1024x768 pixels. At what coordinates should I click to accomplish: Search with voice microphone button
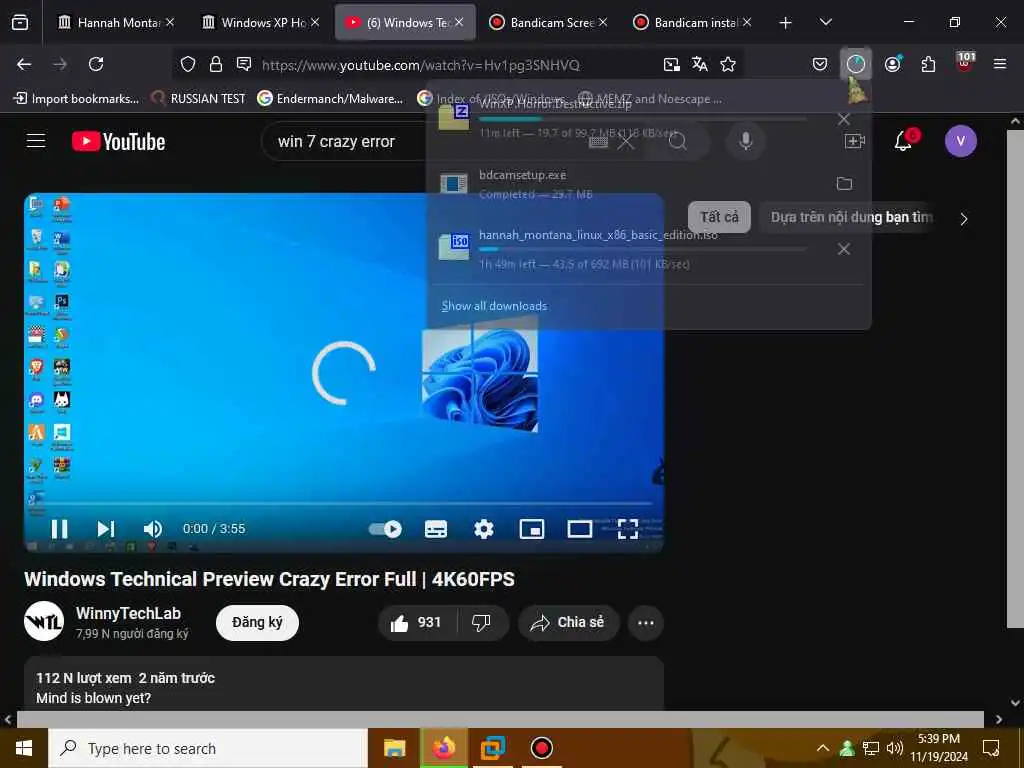pos(746,140)
